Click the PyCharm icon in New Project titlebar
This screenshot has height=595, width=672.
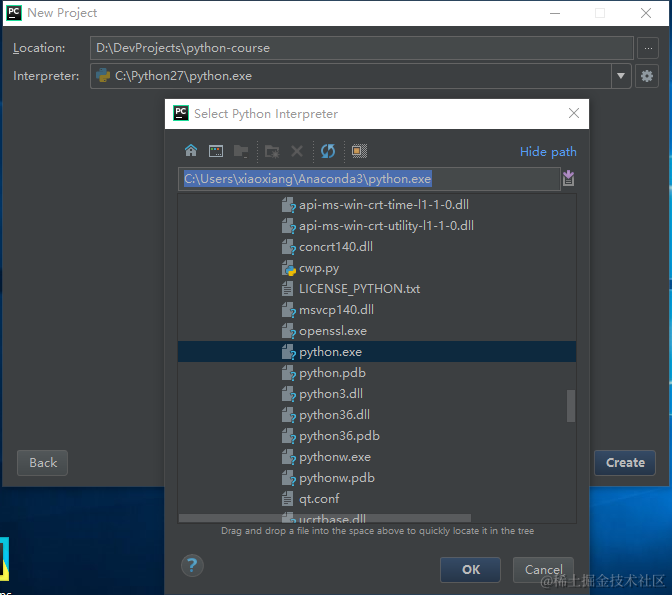[14, 13]
